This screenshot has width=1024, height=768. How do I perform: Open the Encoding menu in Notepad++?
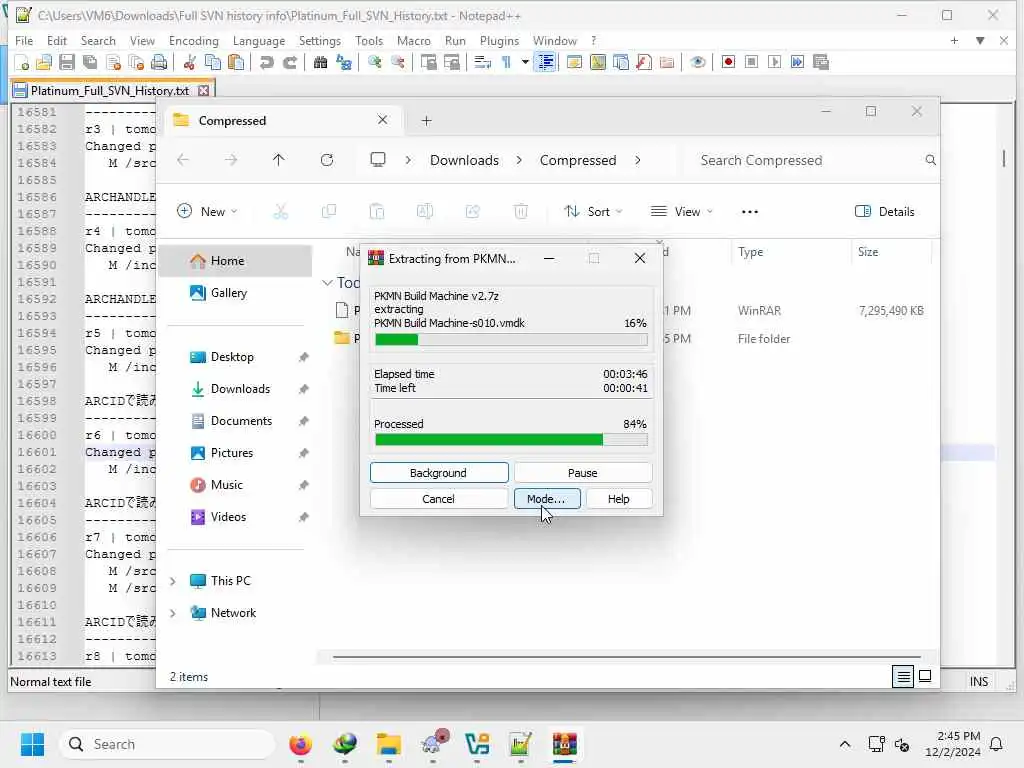point(194,40)
